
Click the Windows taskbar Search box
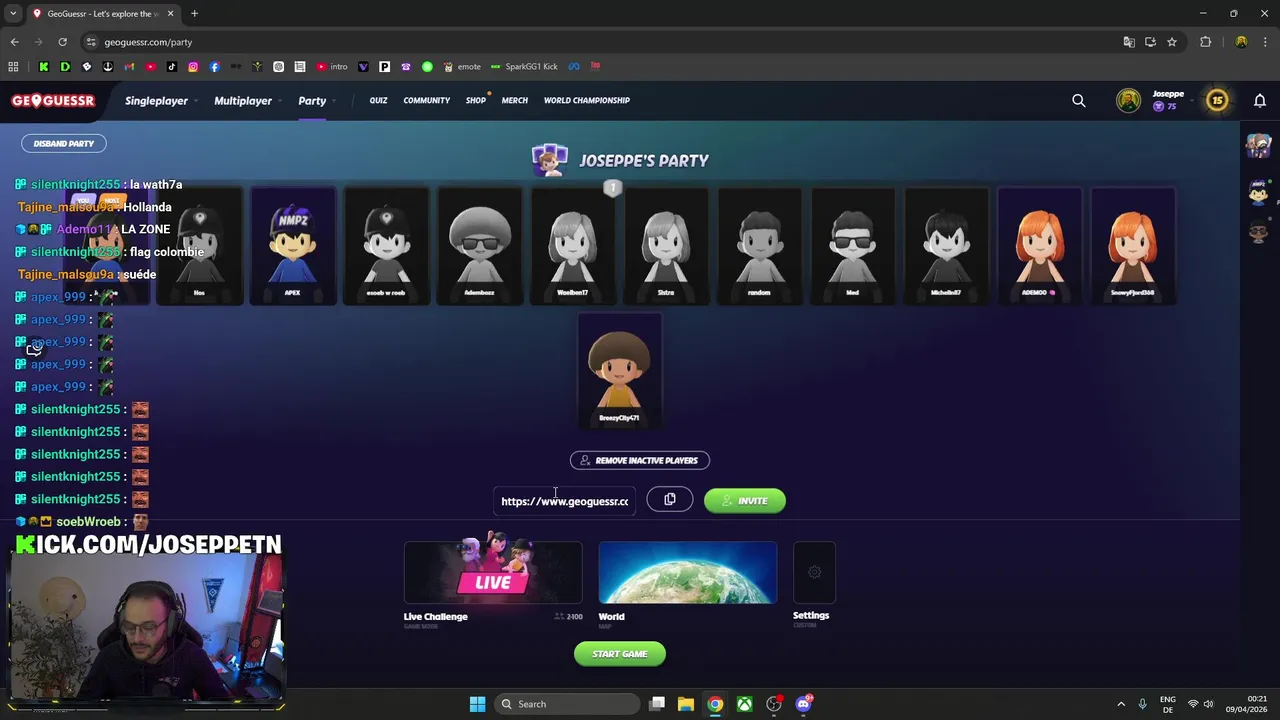point(567,704)
